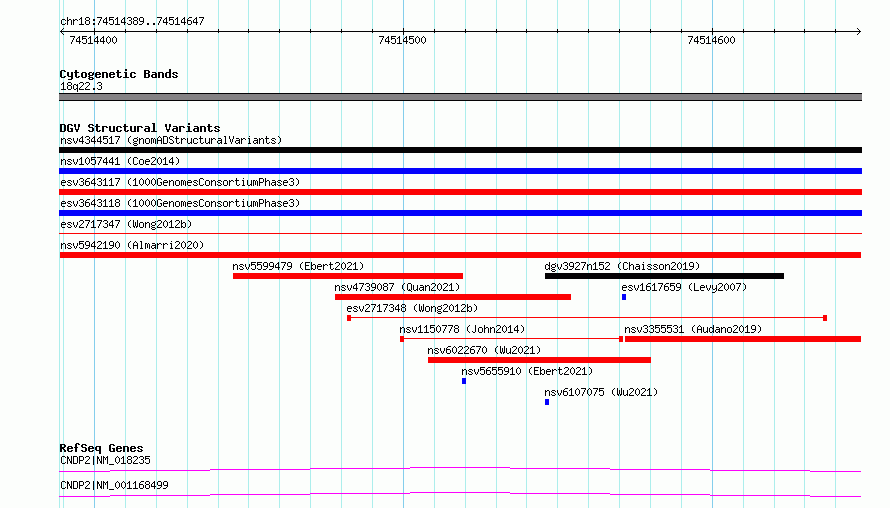Click the nsv6107075 (Wu2021) label
This screenshot has height=508, width=890.
pos(601,392)
